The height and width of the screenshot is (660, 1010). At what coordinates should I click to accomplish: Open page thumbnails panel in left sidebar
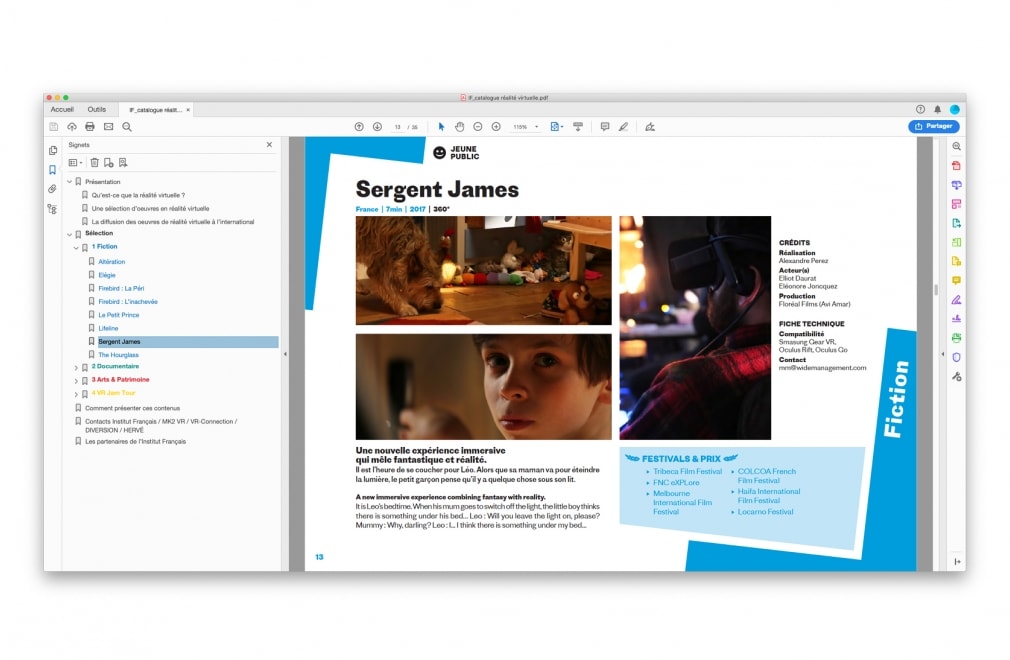(52, 150)
